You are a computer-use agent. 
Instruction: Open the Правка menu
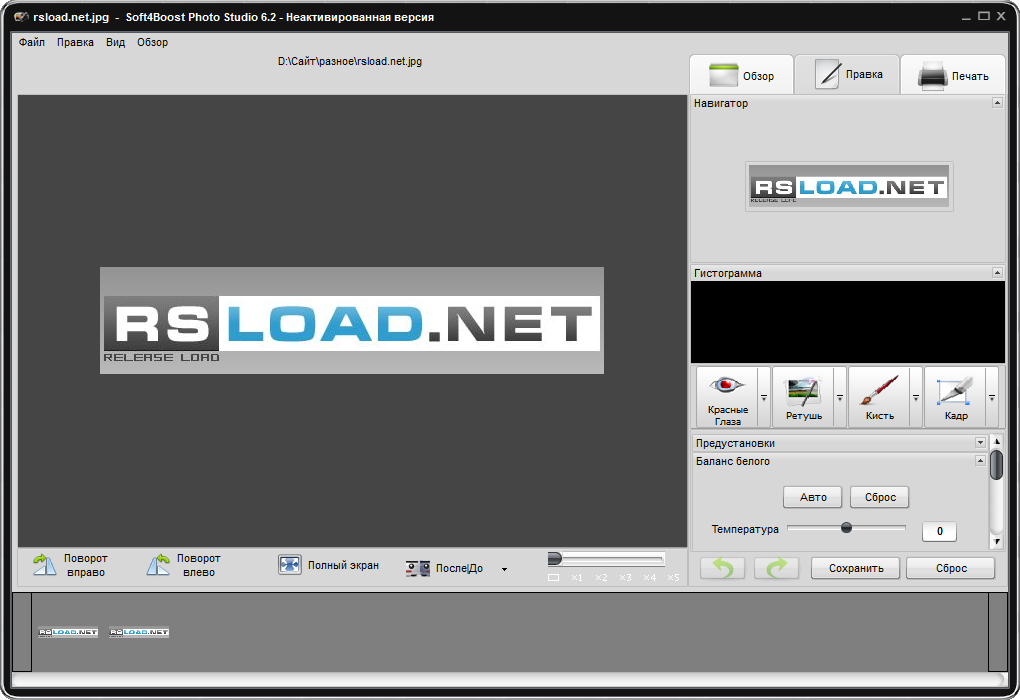pos(75,42)
